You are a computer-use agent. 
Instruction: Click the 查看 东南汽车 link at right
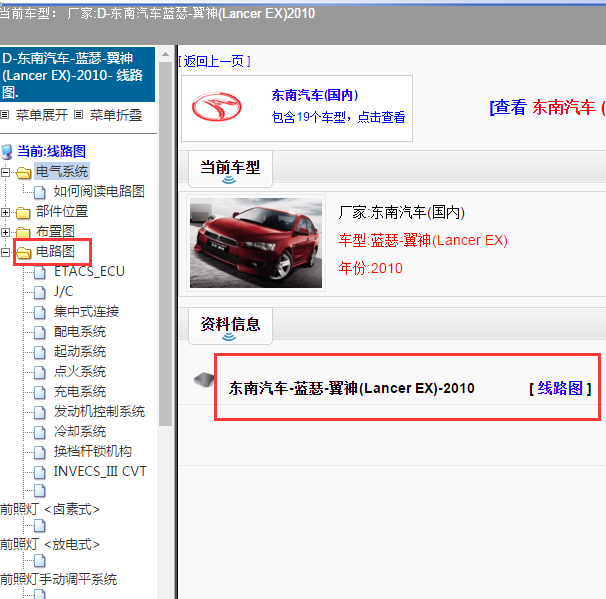pyautogui.click(x=547, y=107)
